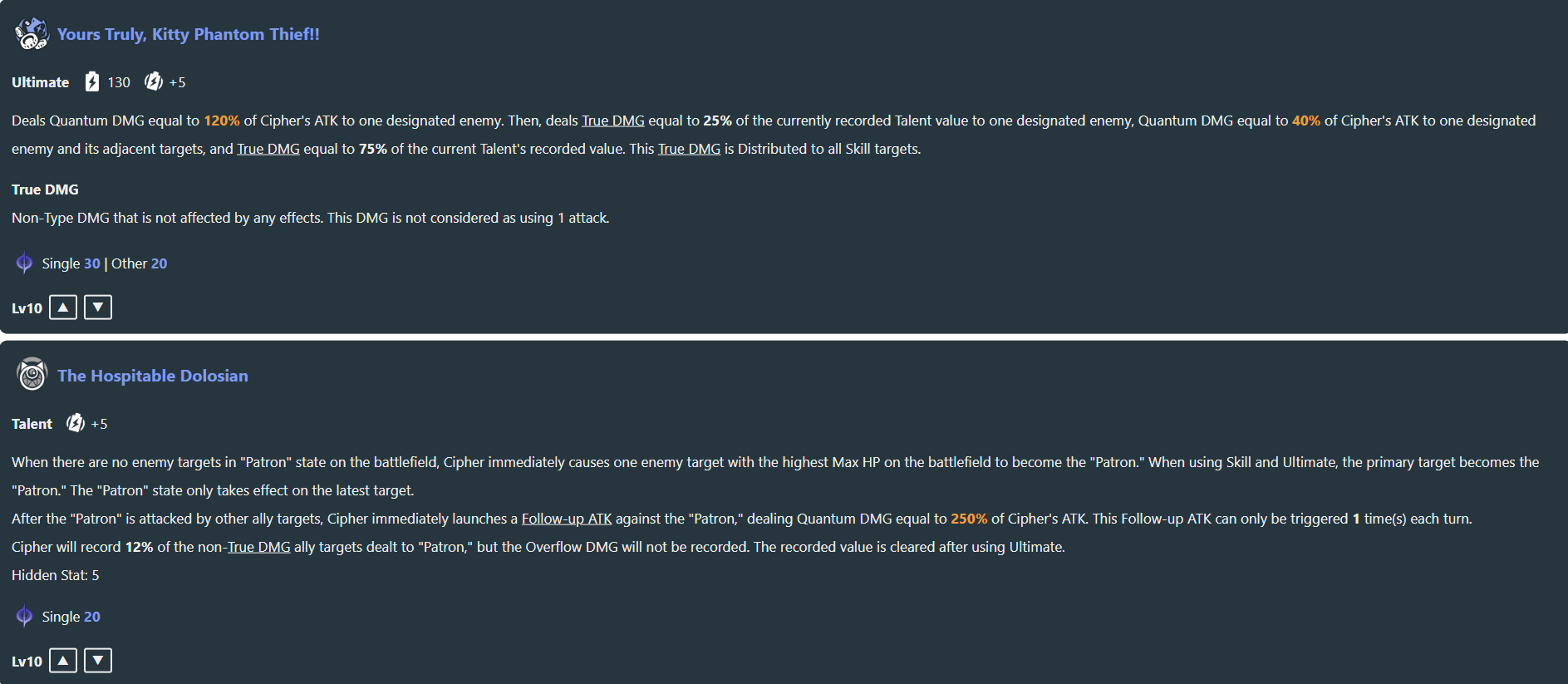
Task: Click the toughness break icon near Single 20
Action: [x=24, y=617]
